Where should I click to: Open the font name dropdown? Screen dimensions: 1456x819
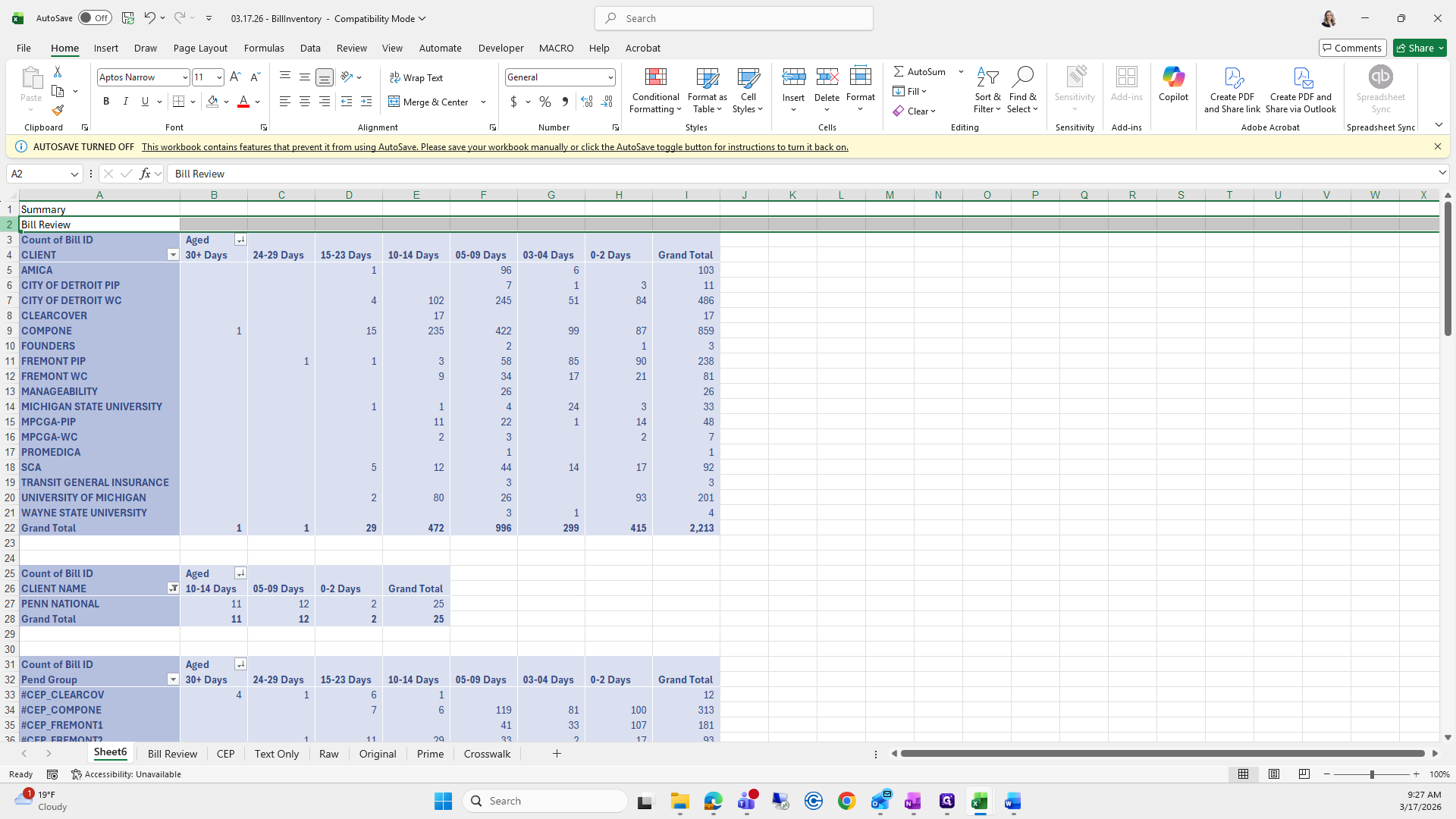click(184, 77)
